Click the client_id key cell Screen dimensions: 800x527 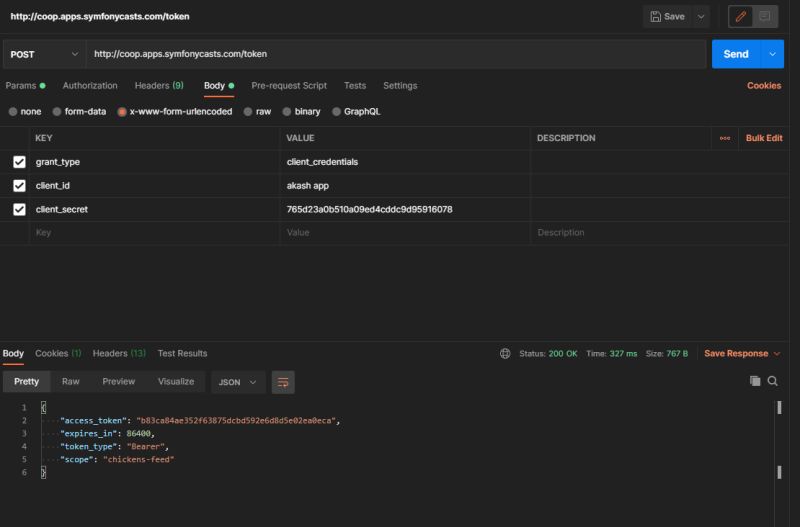click(x=155, y=186)
